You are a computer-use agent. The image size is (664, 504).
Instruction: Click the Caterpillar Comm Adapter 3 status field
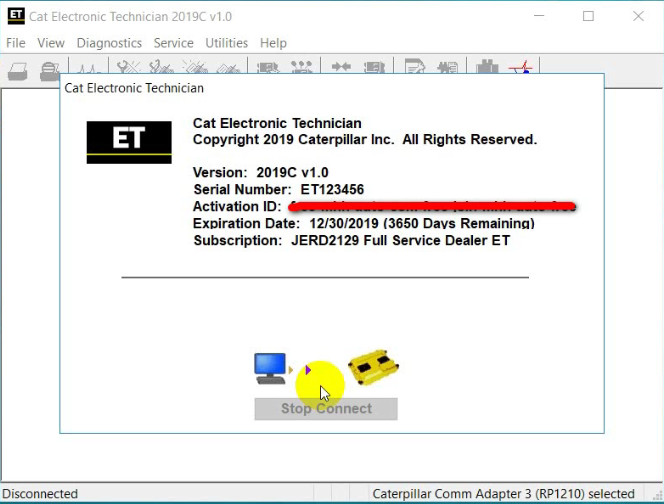(x=503, y=493)
